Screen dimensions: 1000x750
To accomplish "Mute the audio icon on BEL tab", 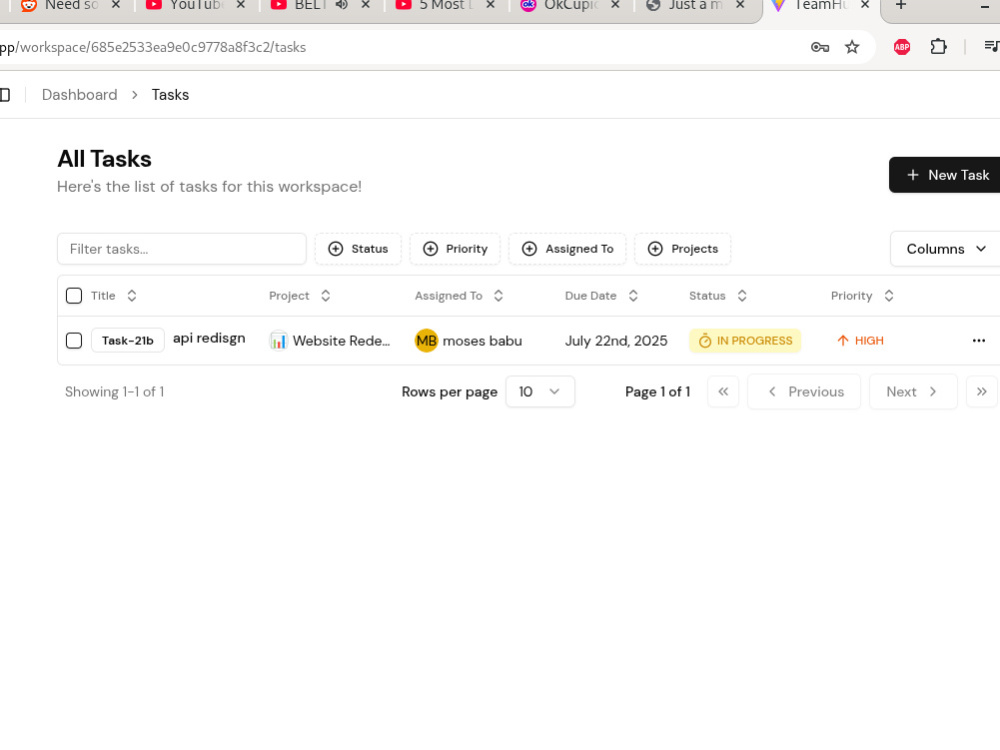I will [x=342, y=5].
